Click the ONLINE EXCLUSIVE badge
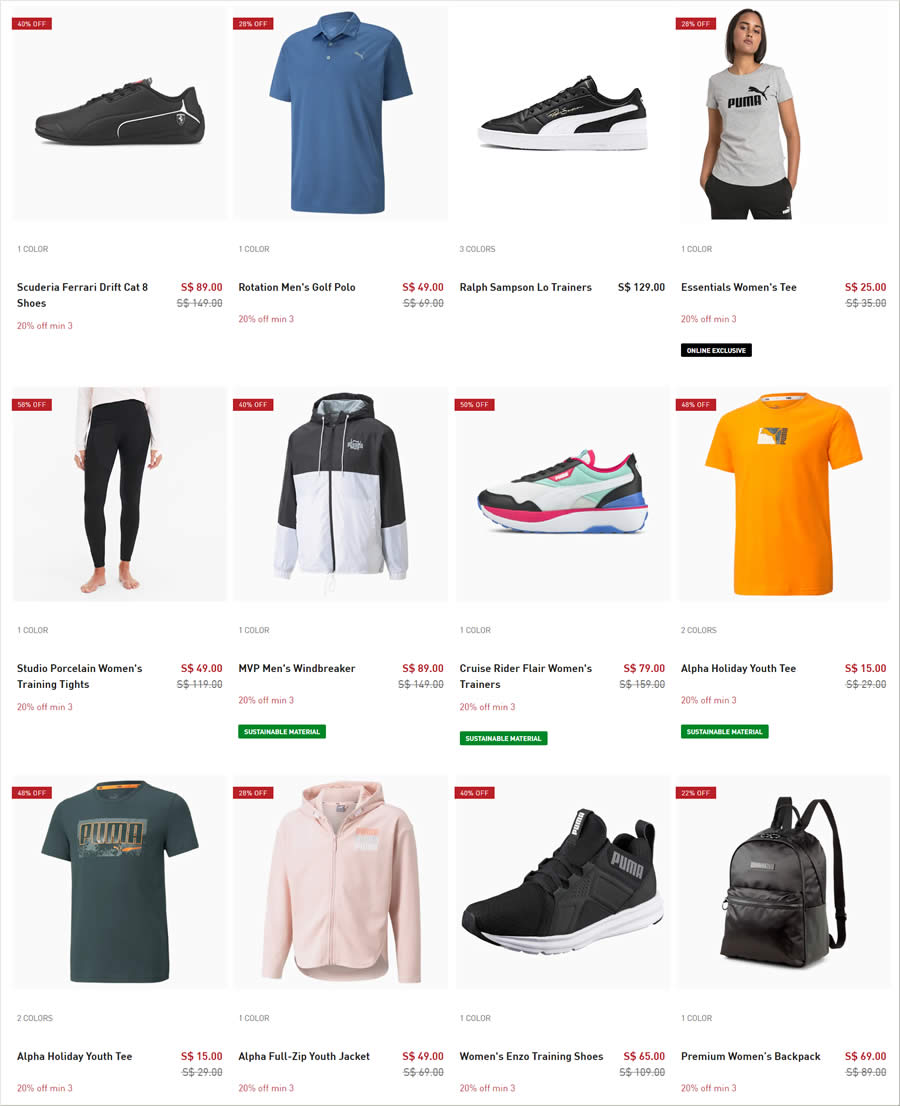Image resolution: width=900 pixels, height=1106 pixels. tap(716, 351)
